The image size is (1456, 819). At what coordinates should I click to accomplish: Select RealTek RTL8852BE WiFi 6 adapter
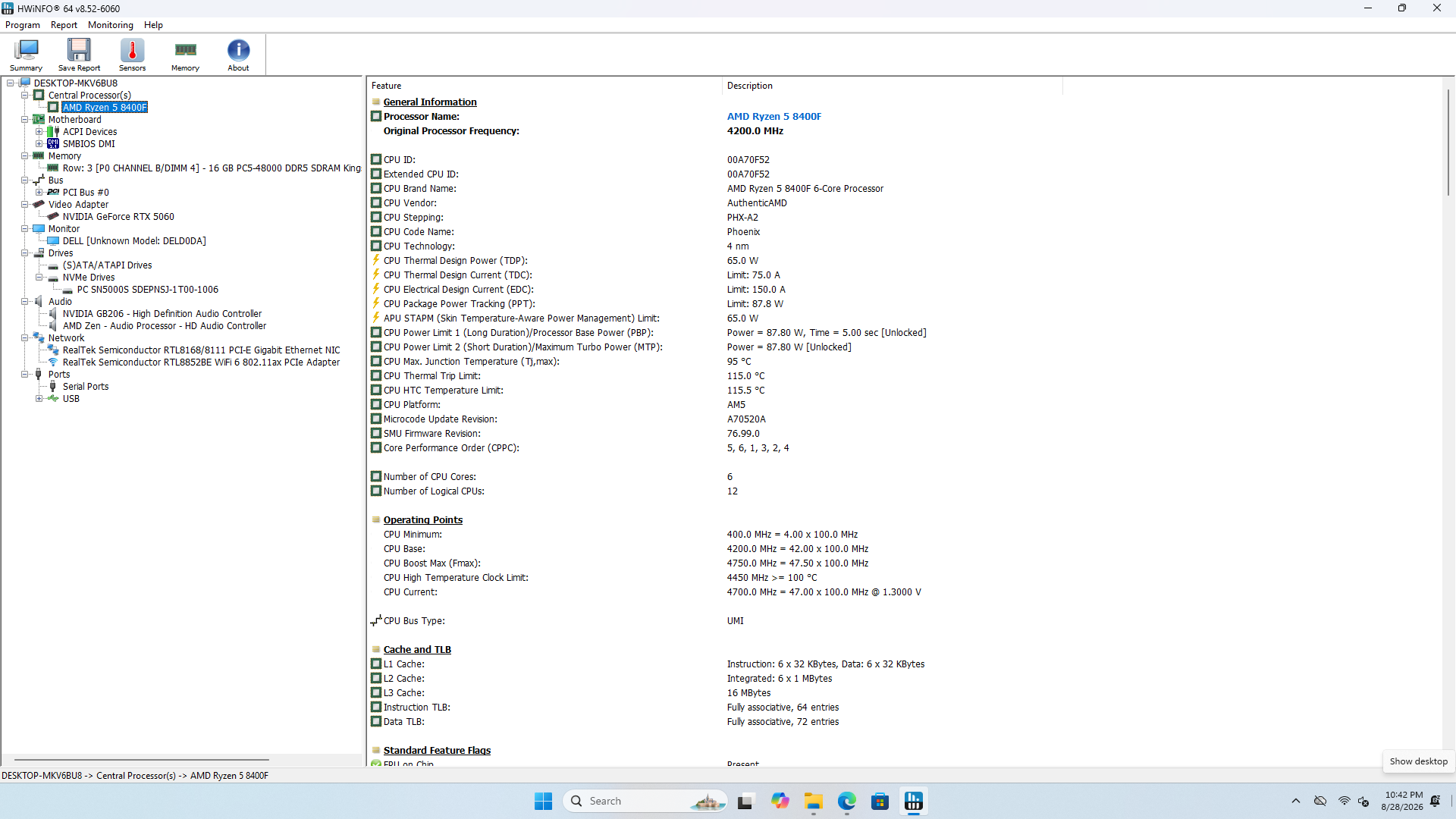click(201, 362)
